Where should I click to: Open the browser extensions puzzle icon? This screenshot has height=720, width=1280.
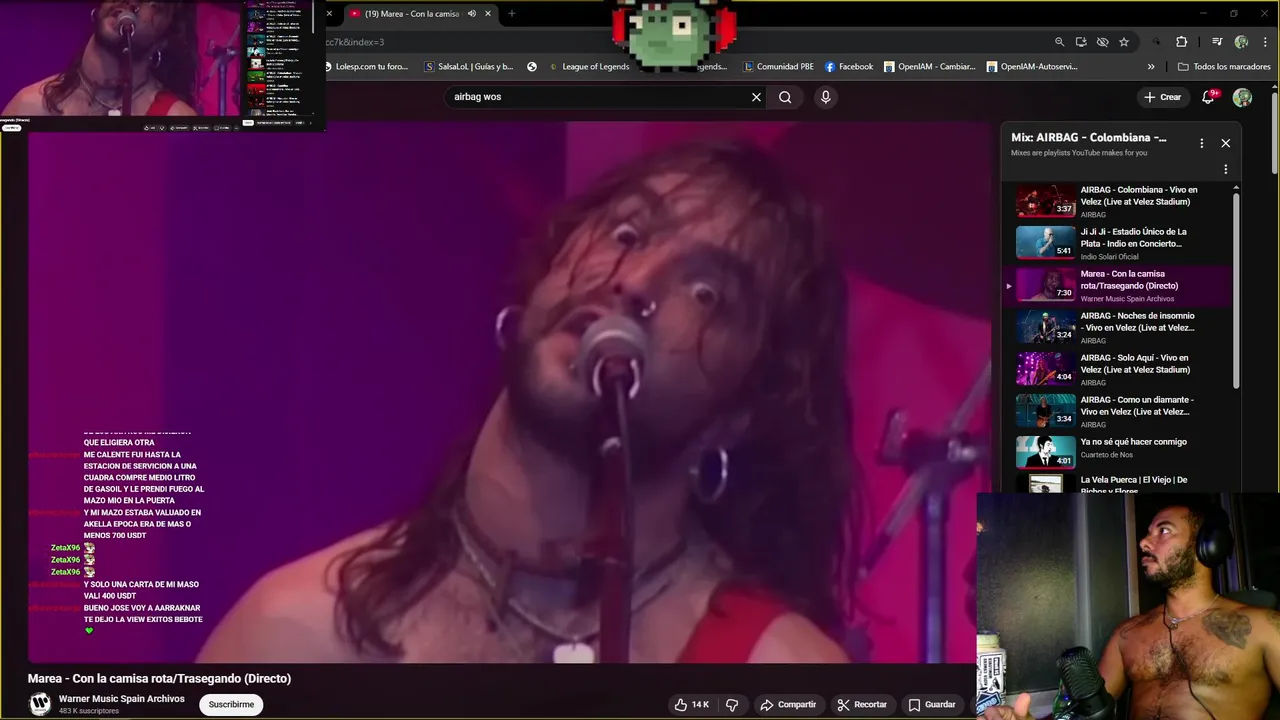(x=1181, y=42)
